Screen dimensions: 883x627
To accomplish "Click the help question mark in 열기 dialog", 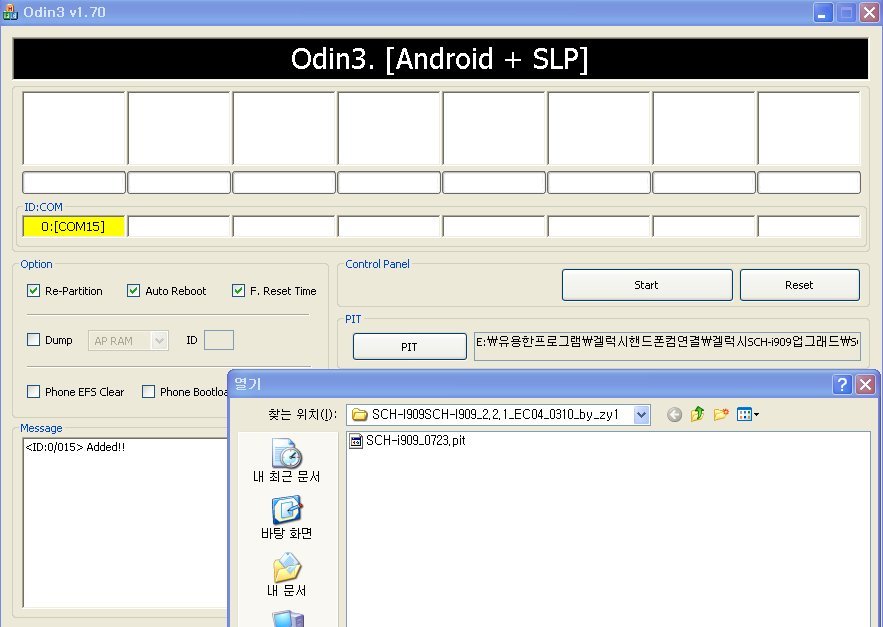I will (842, 385).
